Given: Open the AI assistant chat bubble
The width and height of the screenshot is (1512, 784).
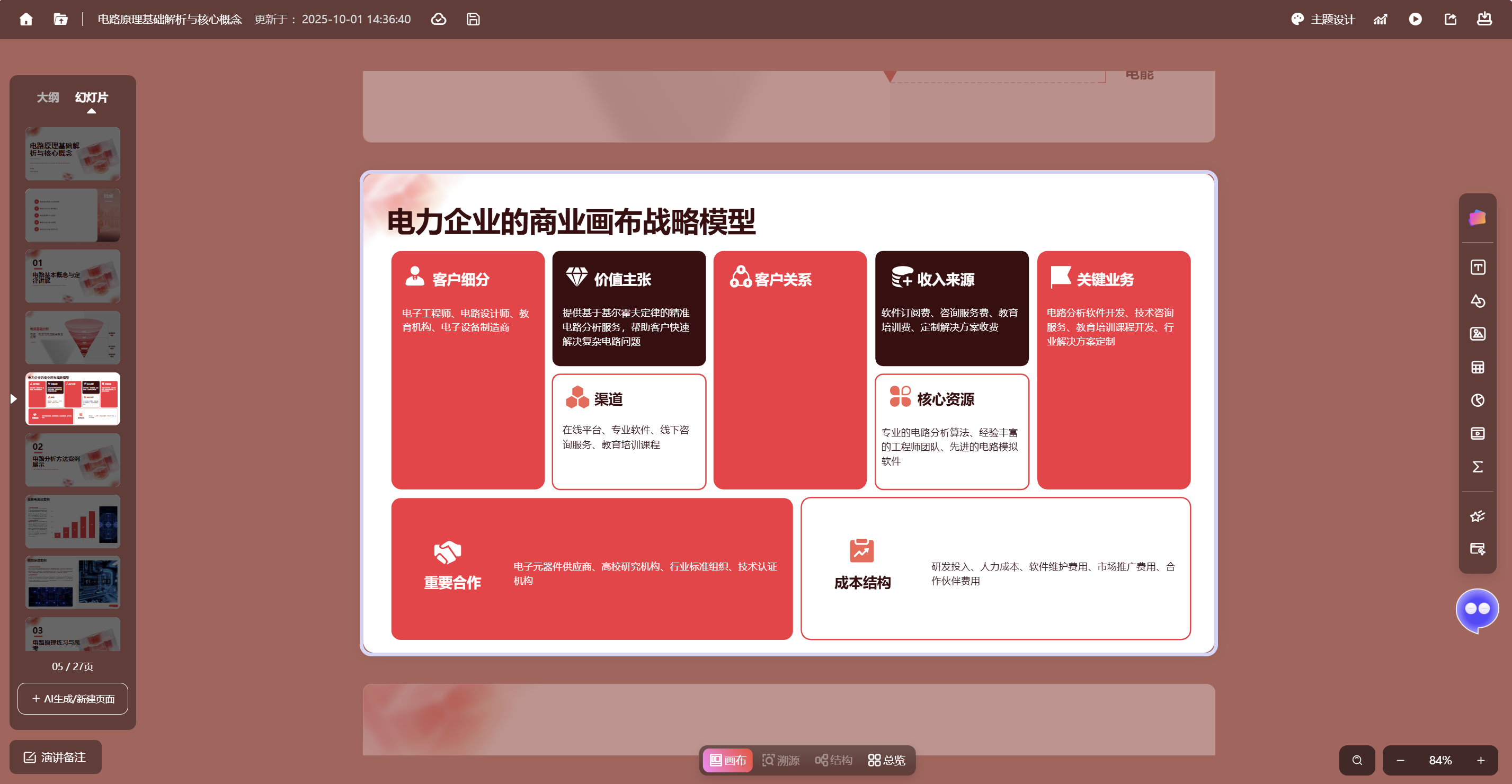Looking at the screenshot, I should click(x=1477, y=609).
